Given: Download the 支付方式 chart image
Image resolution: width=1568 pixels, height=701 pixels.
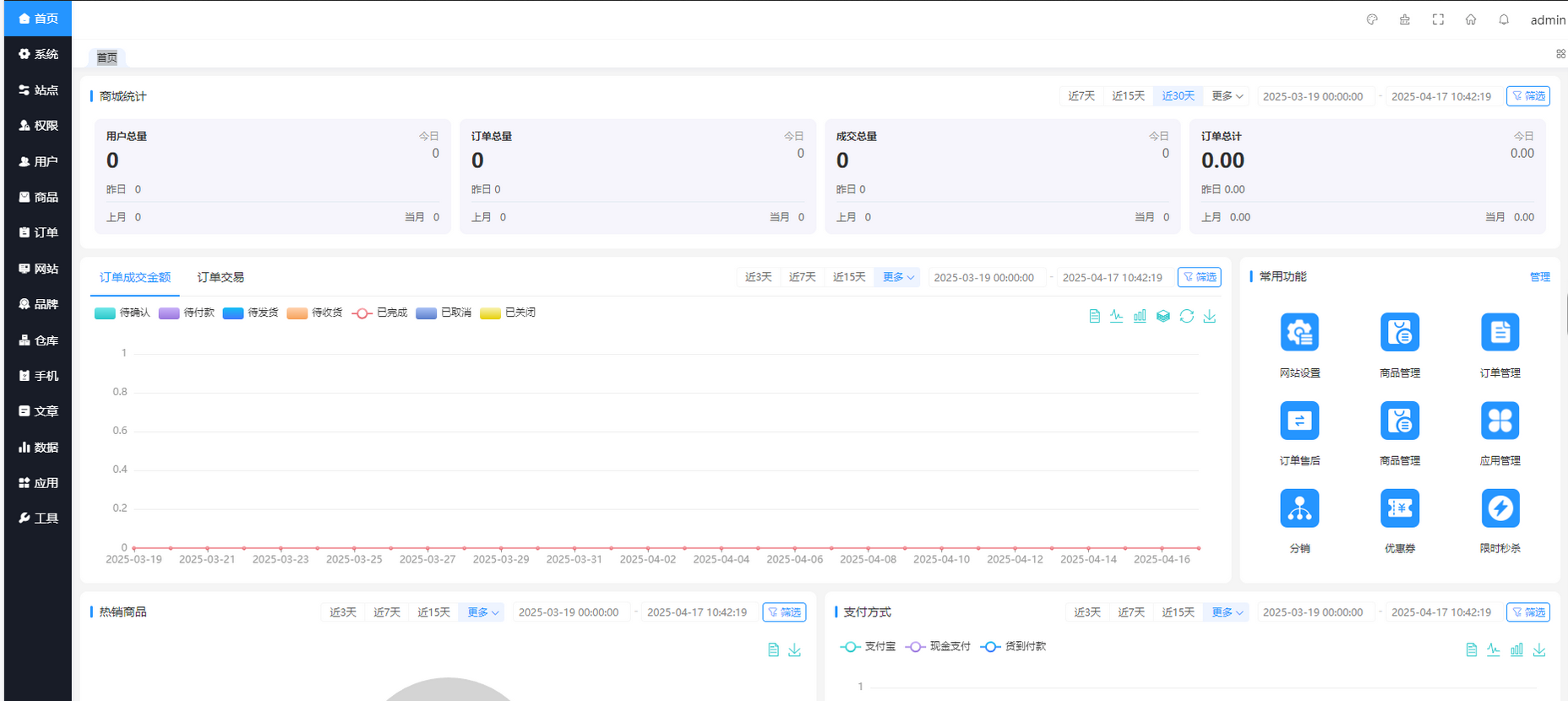Looking at the screenshot, I should (1539, 649).
